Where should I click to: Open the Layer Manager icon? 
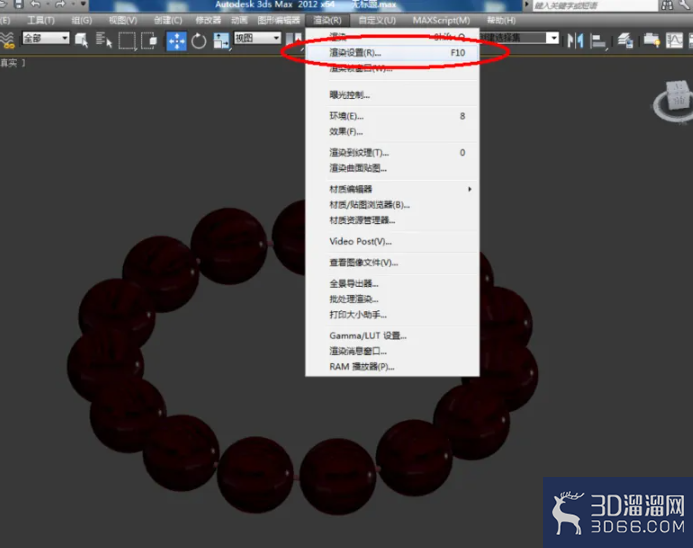625,41
